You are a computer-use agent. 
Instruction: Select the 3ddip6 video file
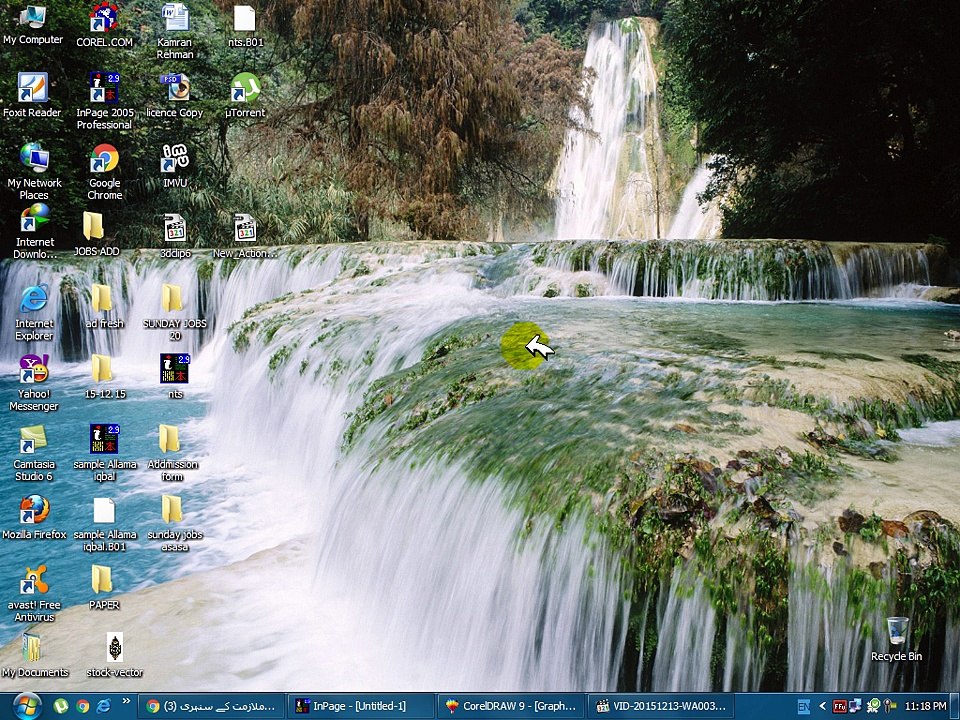coord(175,236)
